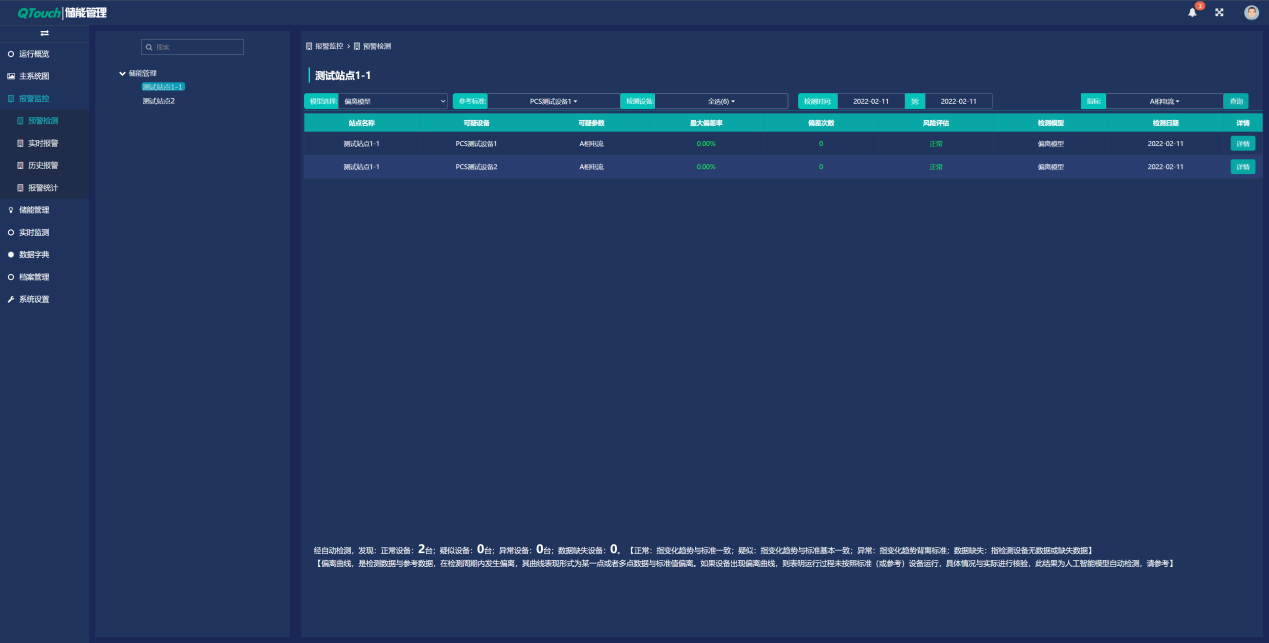Open the 运行概览 menu item
The height and width of the screenshot is (643, 1269).
click(x=34, y=54)
